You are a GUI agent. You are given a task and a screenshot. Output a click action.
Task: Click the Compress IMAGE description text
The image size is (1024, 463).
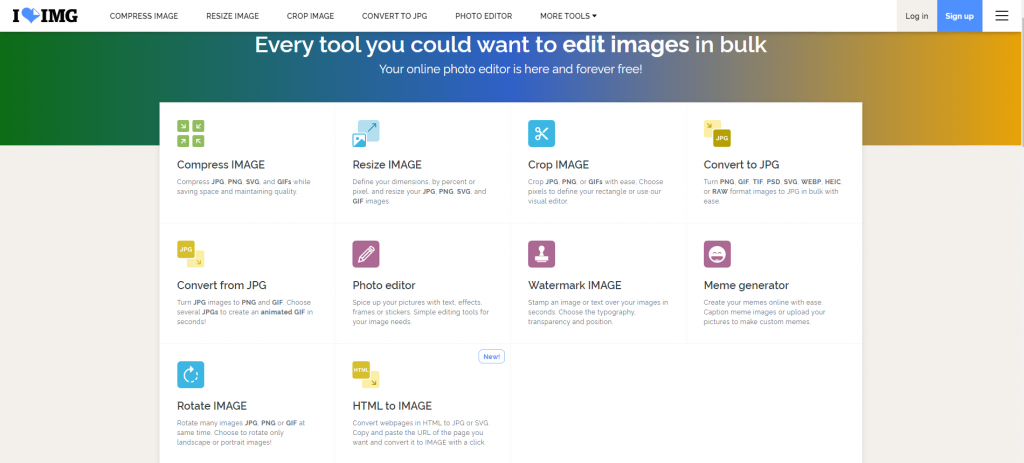(244, 187)
